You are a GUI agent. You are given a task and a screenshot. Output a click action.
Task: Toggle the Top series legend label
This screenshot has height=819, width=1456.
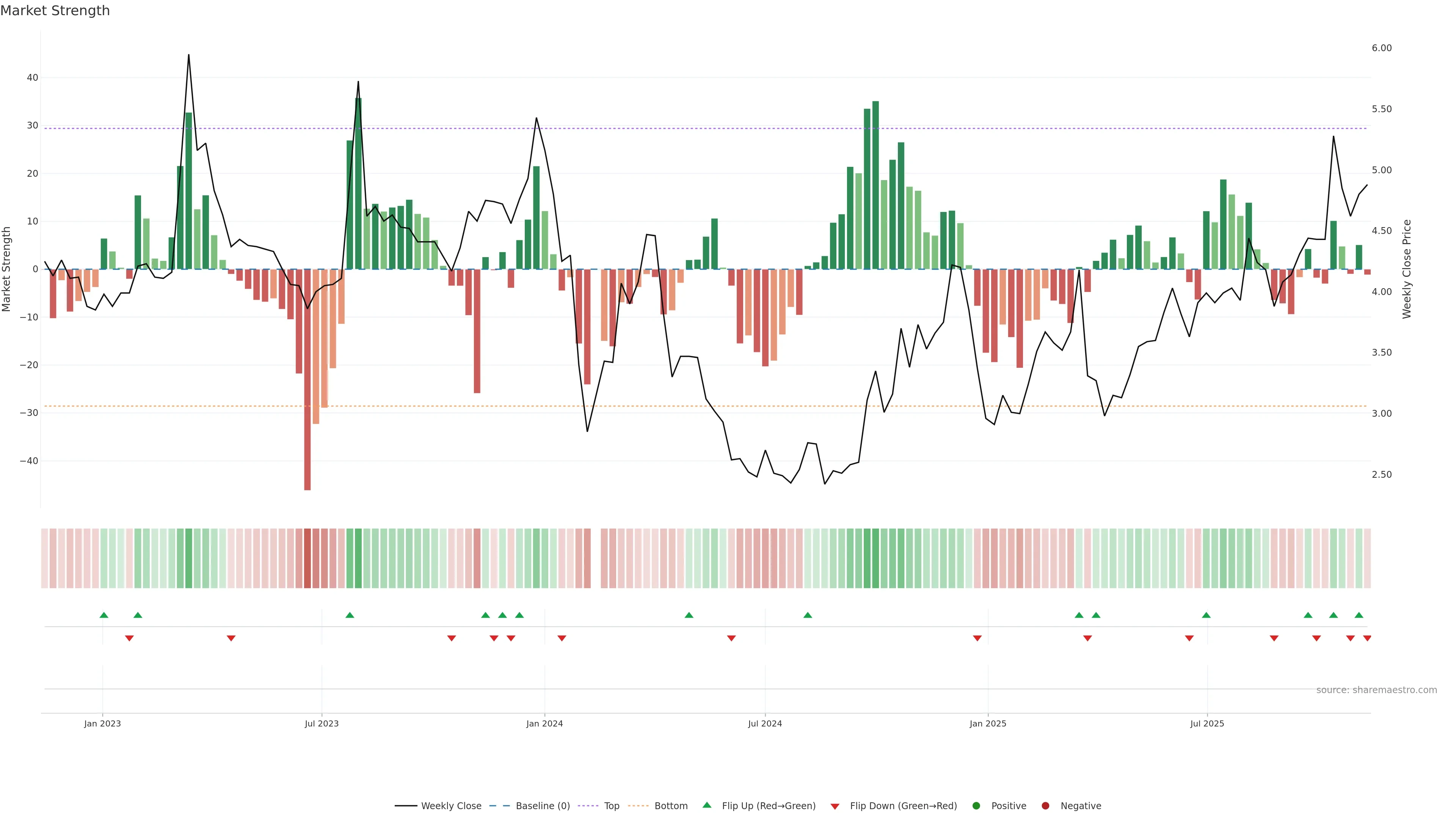click(x=612, y=806)
